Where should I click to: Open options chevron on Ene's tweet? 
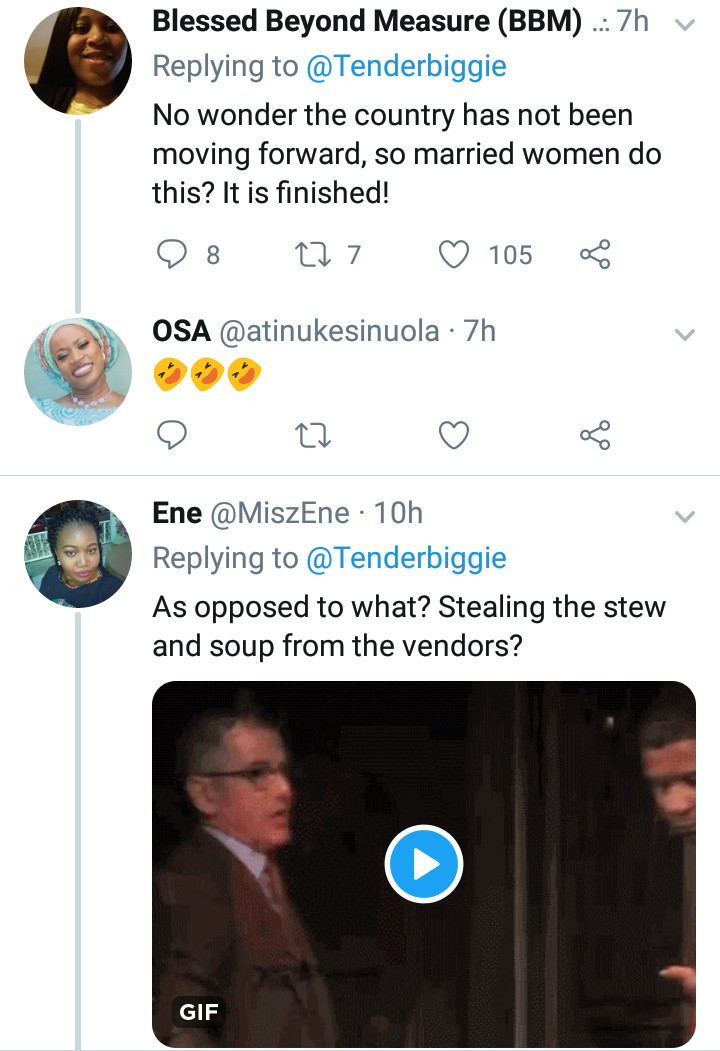click(x=684, y=516)
